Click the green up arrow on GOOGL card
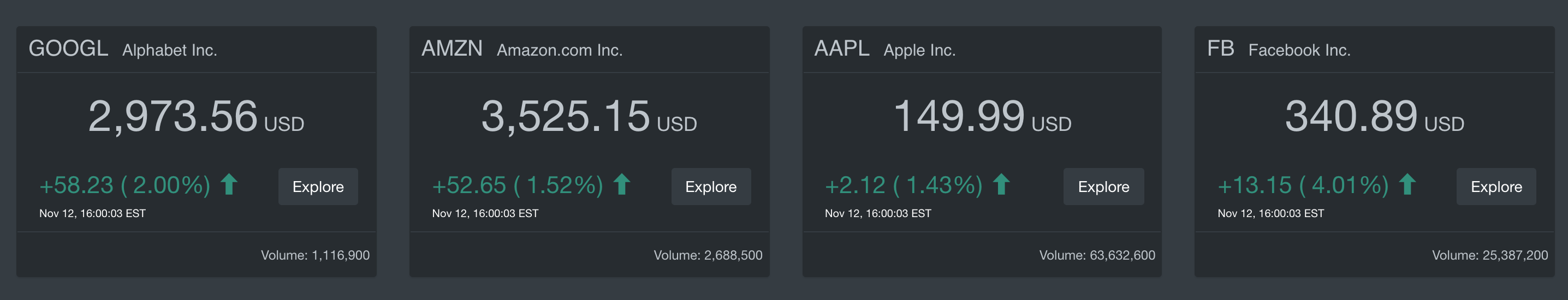The height and width of the screenshot is (300, 1568). pos(229,184)
